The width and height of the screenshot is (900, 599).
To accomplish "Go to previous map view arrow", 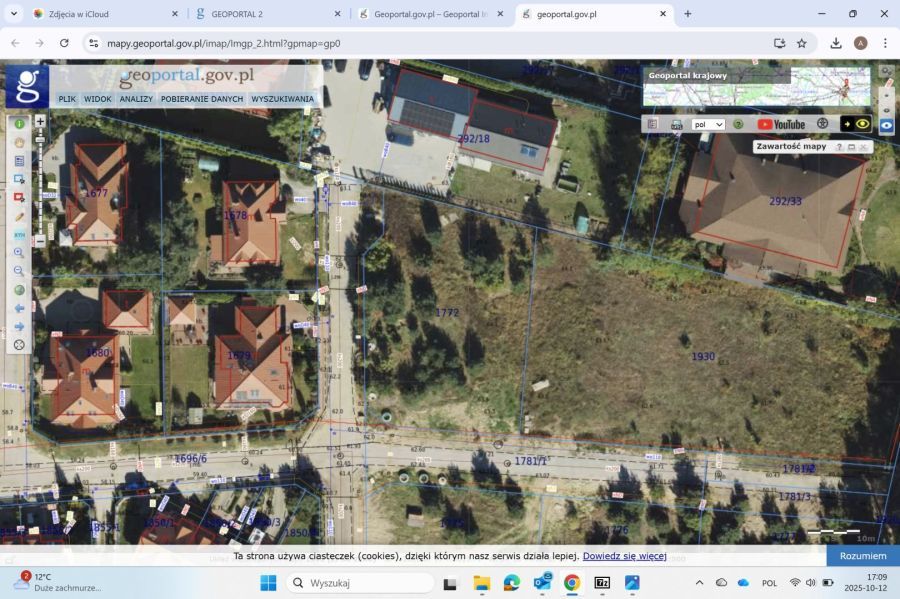I will click(19, 308).
